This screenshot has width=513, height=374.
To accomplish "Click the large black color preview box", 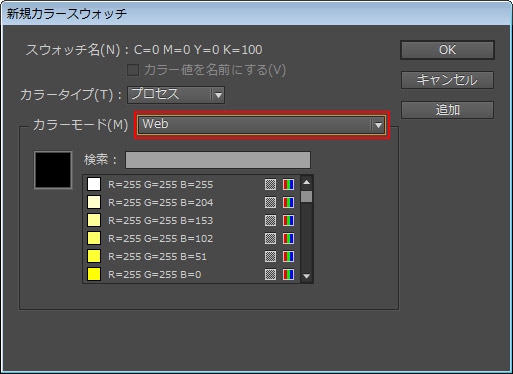I will (x=53, y=170).
